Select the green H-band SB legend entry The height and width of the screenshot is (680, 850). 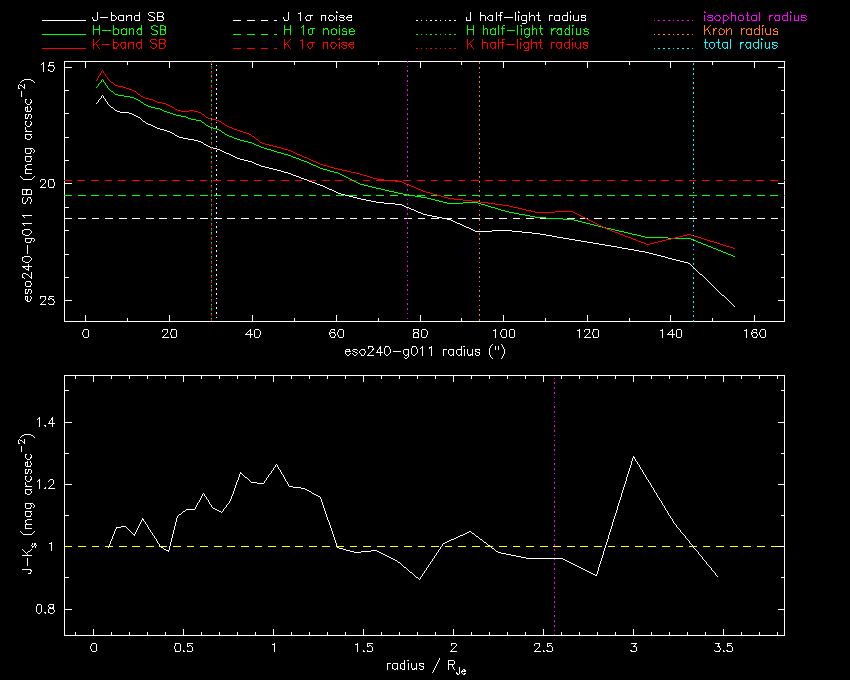coord(128,32)
